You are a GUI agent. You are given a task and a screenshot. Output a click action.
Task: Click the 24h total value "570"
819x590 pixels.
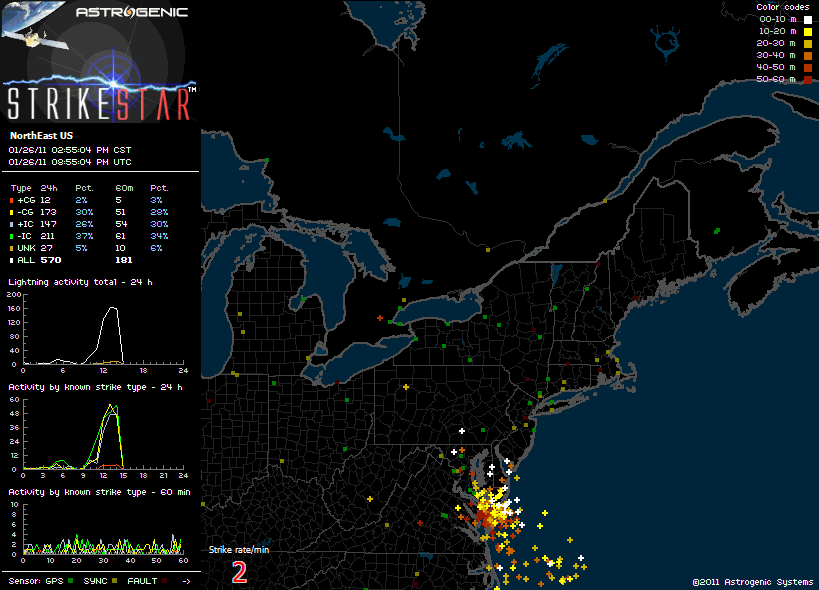[51, 260]
